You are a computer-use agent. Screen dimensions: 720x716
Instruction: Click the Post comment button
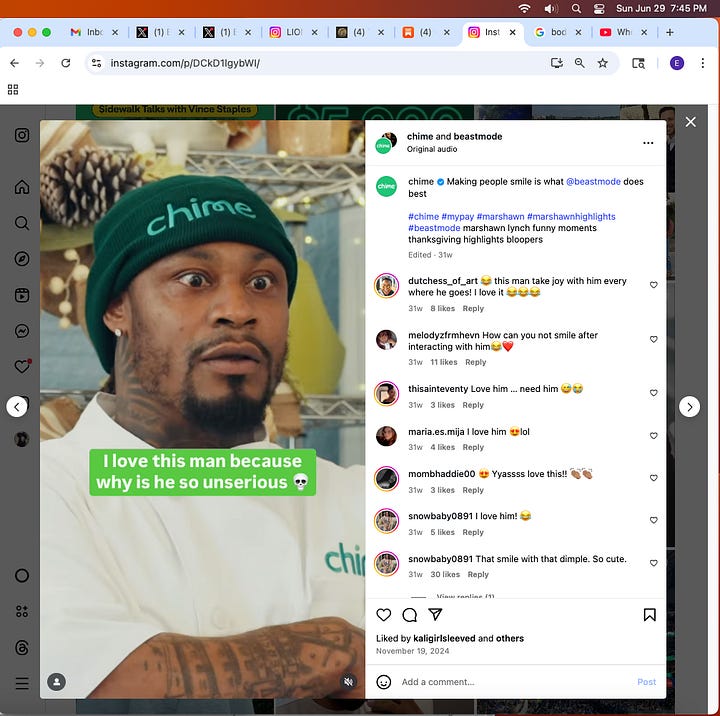click(646, 682)
